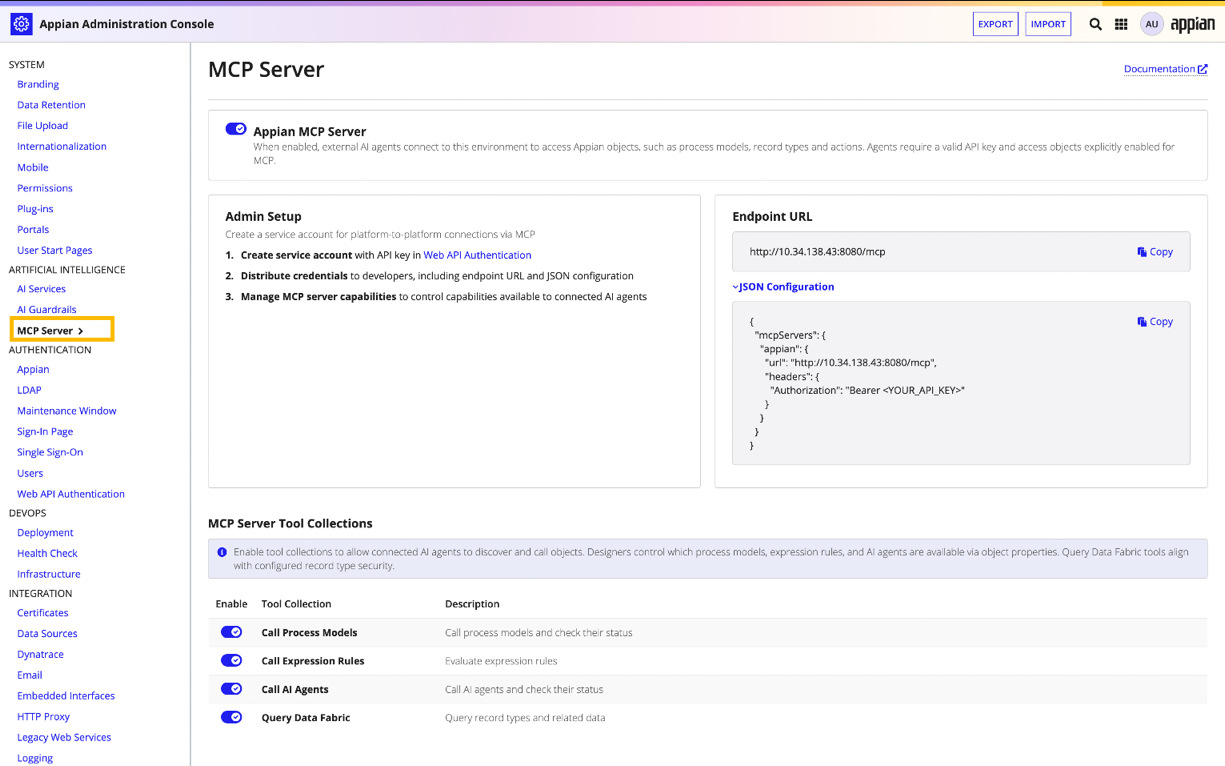Open Maintenance Window in sidebar
The width and height of the screenshot is (1225, 766).
pyautogui.click(x=67, y=411)
